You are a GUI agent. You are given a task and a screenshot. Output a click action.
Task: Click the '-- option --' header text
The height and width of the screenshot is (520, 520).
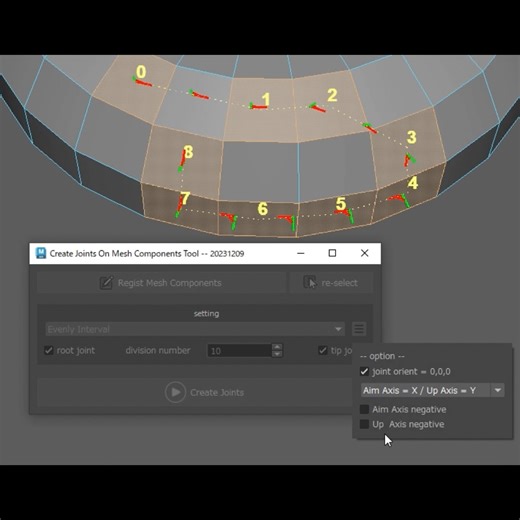point(382,356)
